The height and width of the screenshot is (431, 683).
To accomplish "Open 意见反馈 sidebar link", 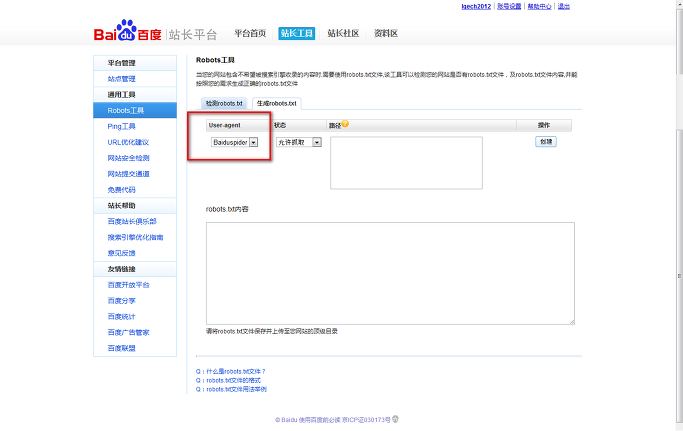I will coord(122,253).
